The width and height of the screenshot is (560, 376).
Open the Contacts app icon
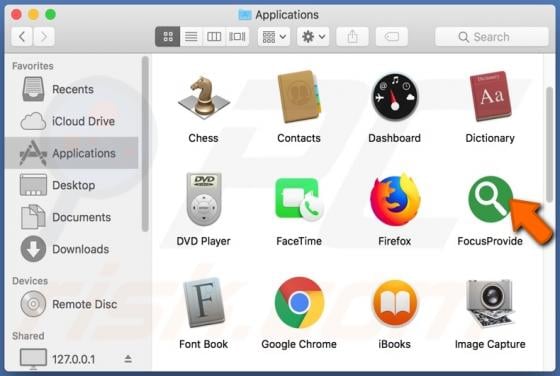299,97
